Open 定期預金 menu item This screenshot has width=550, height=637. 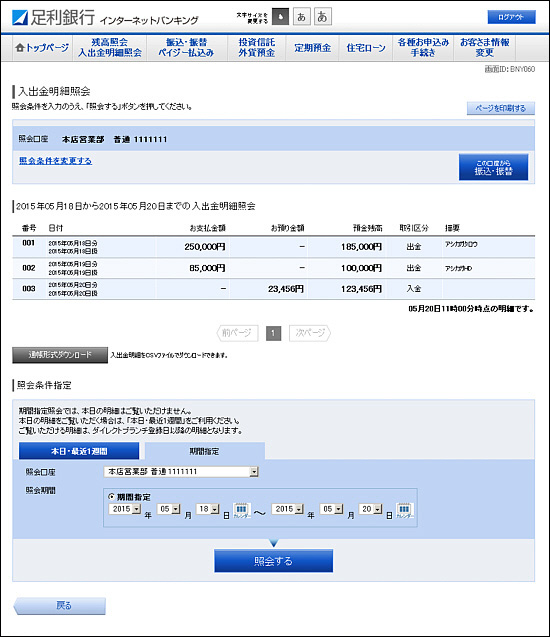(x=312, y=48)
